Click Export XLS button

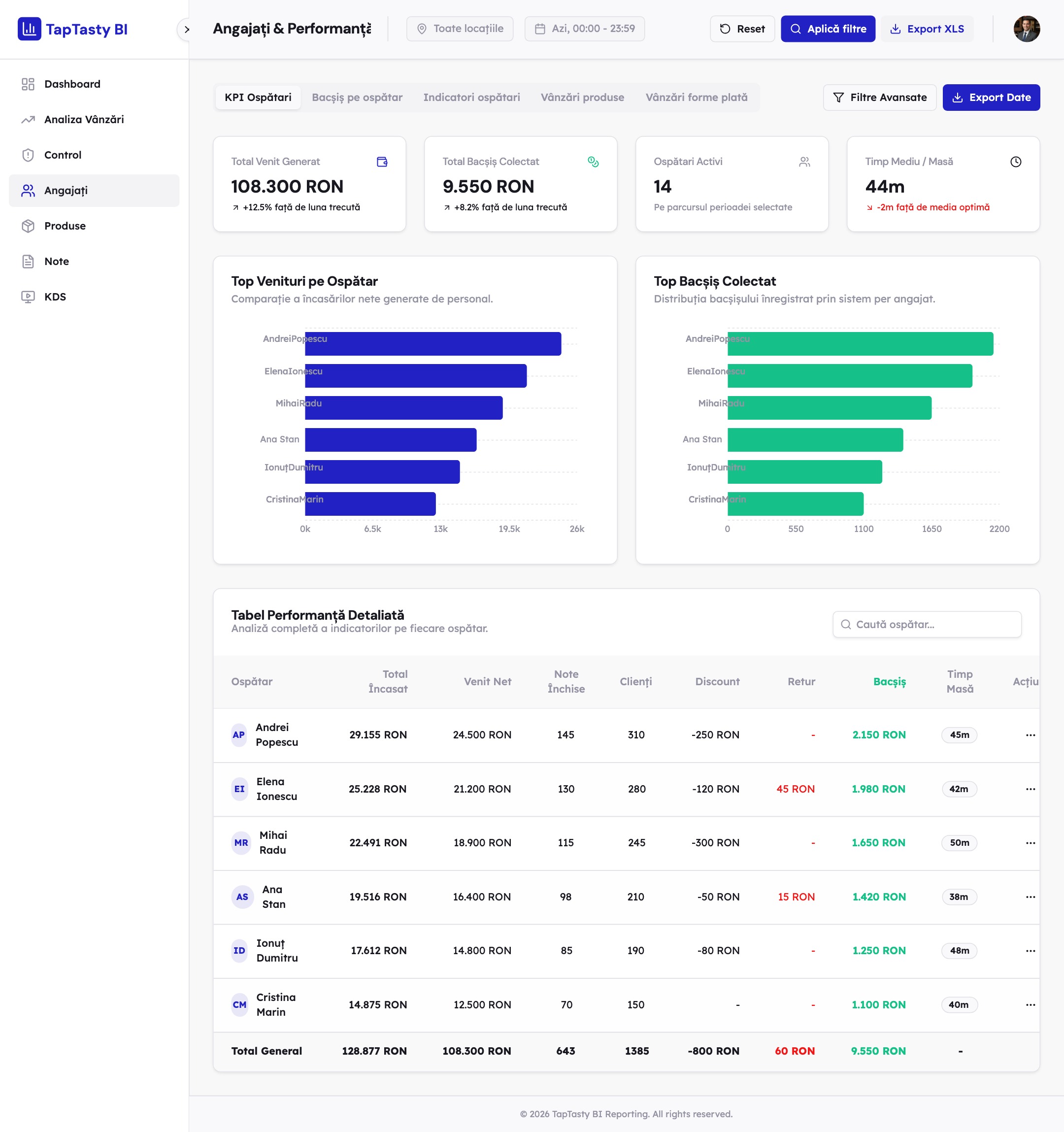click(927, 29)
